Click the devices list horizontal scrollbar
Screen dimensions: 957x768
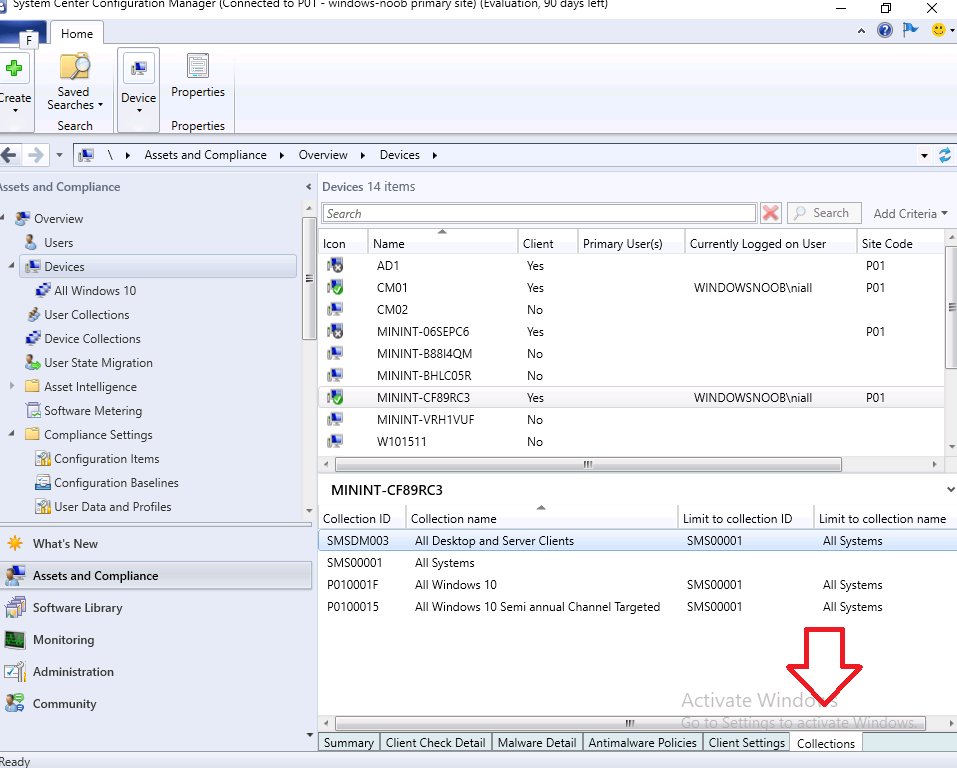point(588,465)
